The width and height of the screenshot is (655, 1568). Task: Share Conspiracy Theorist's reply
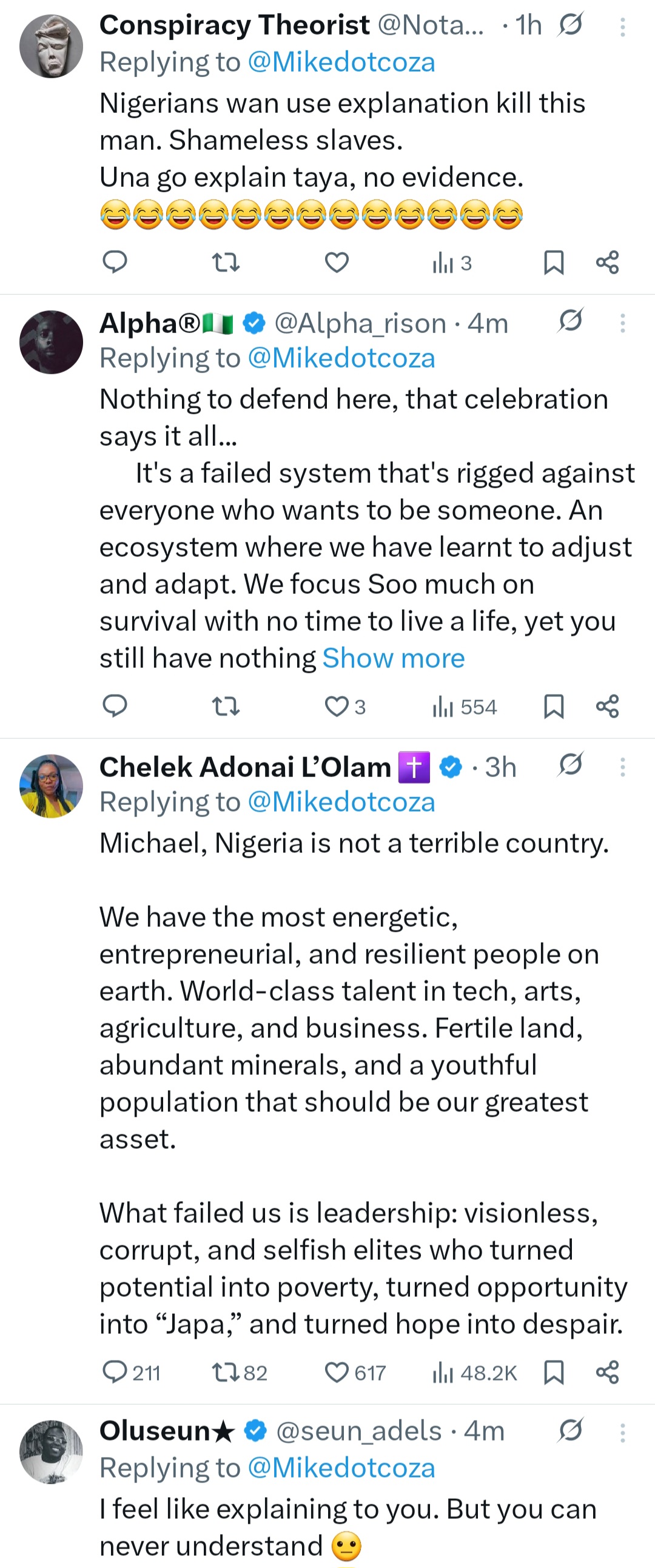(607, 263)
